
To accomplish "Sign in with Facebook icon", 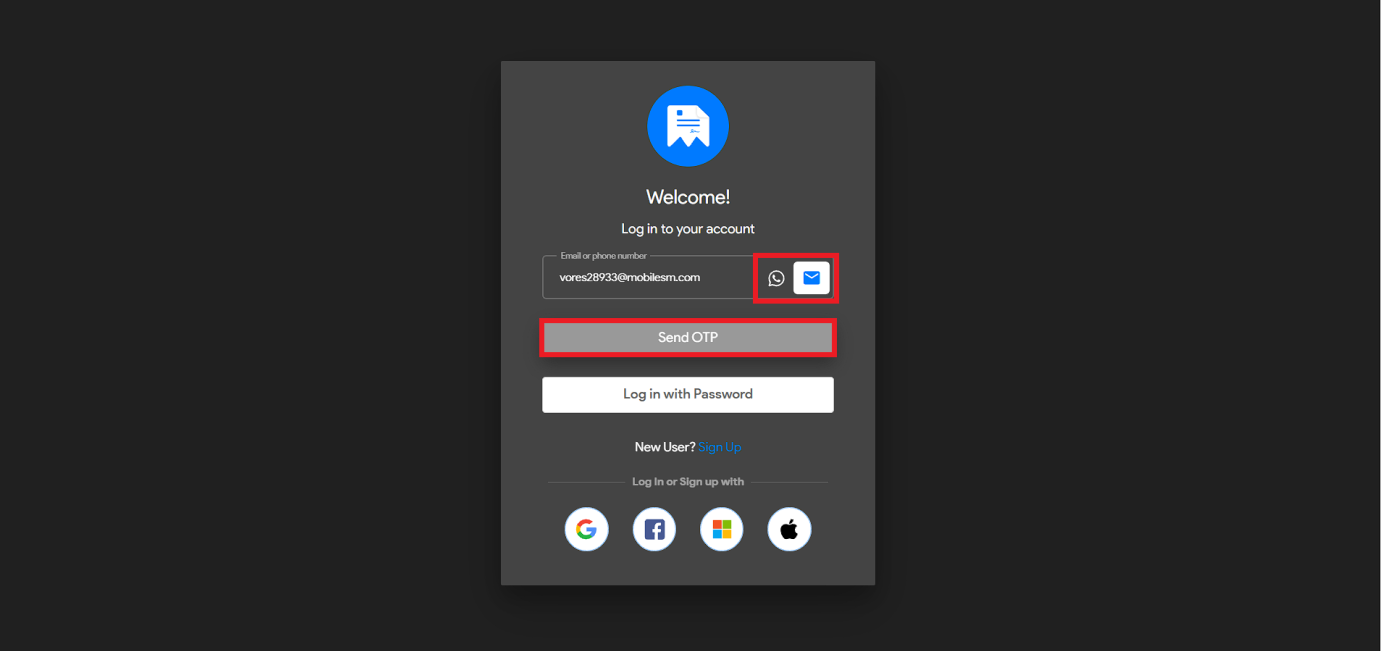I will (654, 529).
